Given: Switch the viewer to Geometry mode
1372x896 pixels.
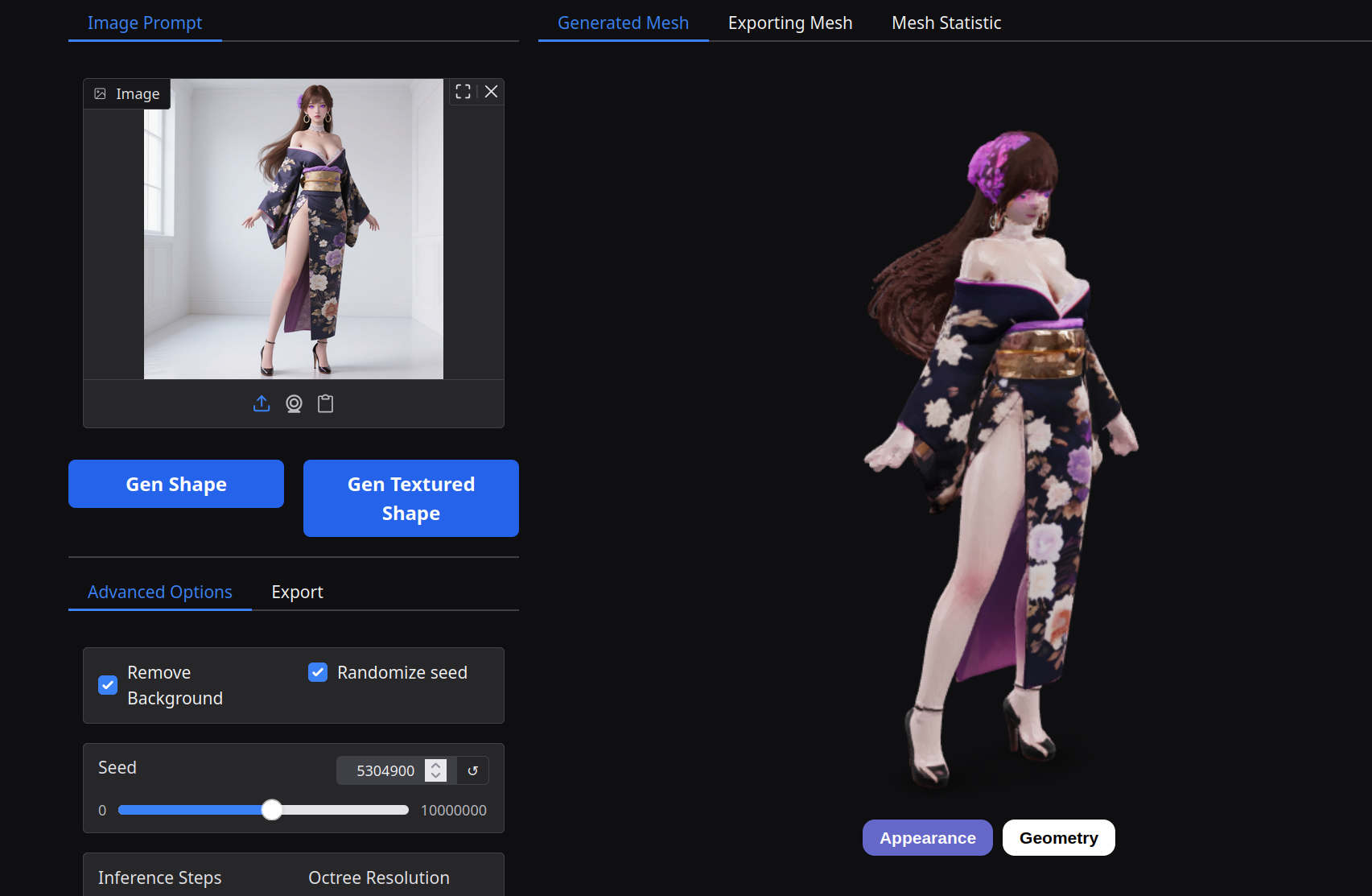Looking at the screenshot, I should (1059, 838).
